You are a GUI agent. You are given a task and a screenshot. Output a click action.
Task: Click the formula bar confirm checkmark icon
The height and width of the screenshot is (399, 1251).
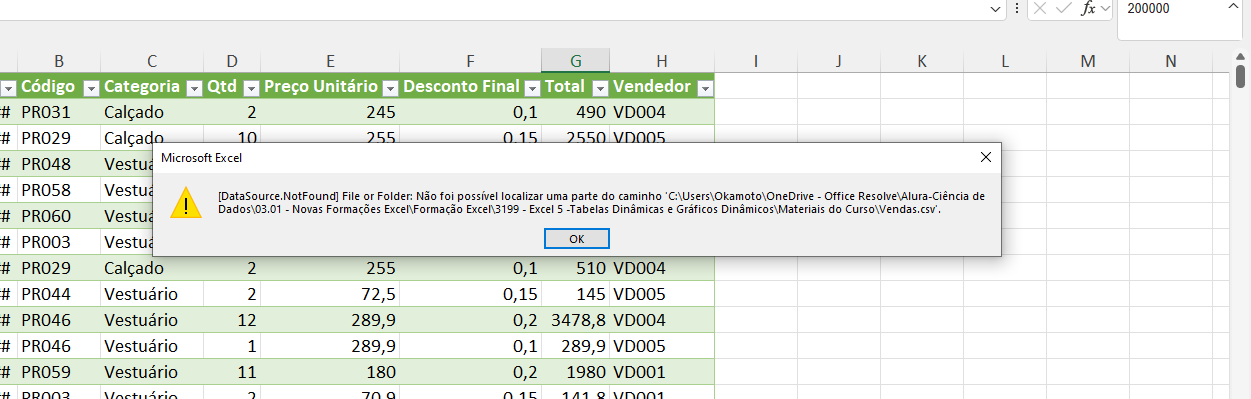(1065, 8)
